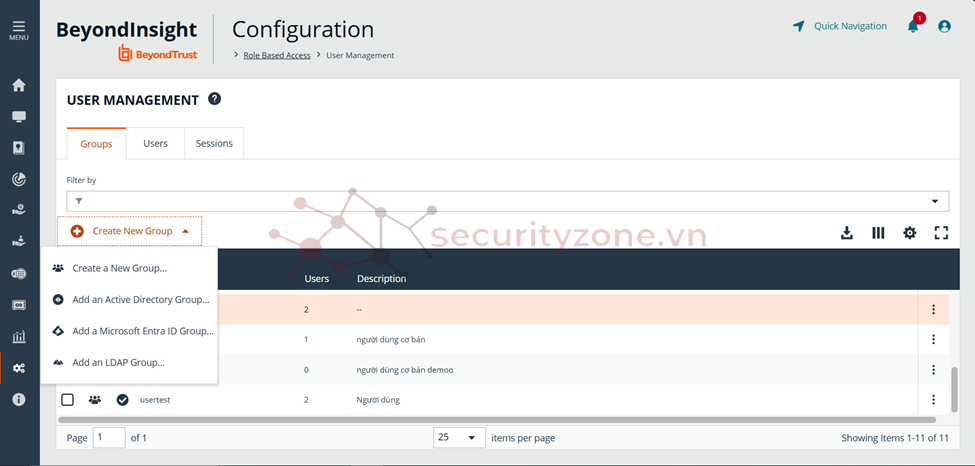Open grid settings gear icon

click(x=909, y=233)
